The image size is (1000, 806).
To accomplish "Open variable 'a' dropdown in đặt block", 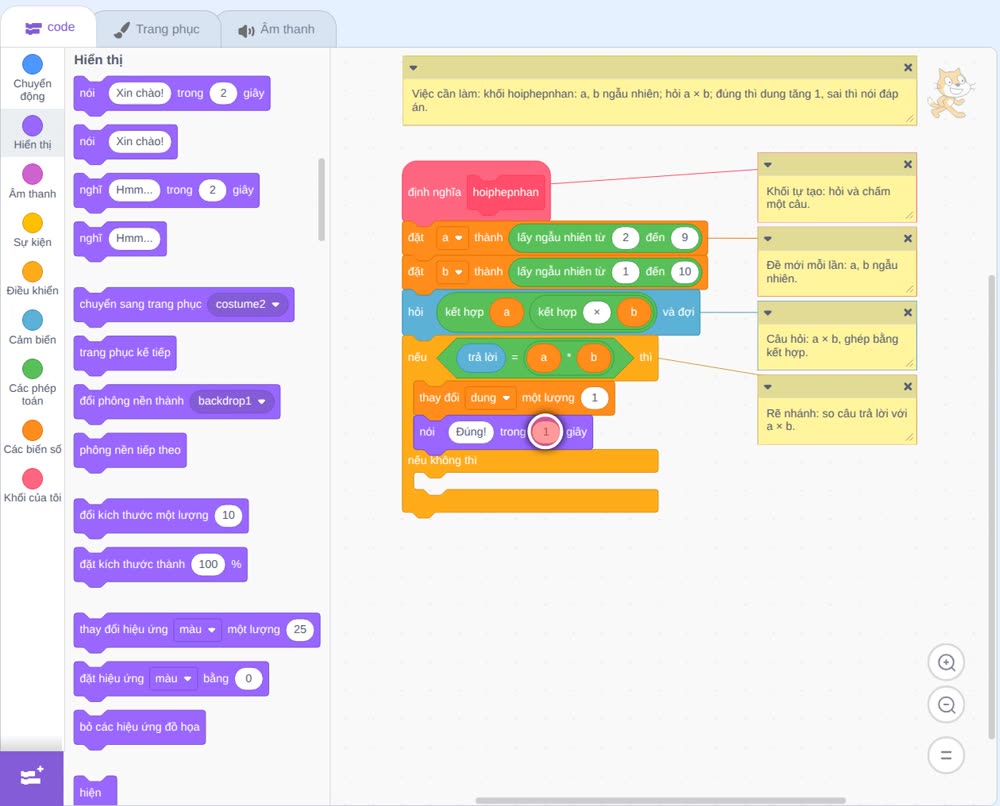I will [x=452, y=238].
